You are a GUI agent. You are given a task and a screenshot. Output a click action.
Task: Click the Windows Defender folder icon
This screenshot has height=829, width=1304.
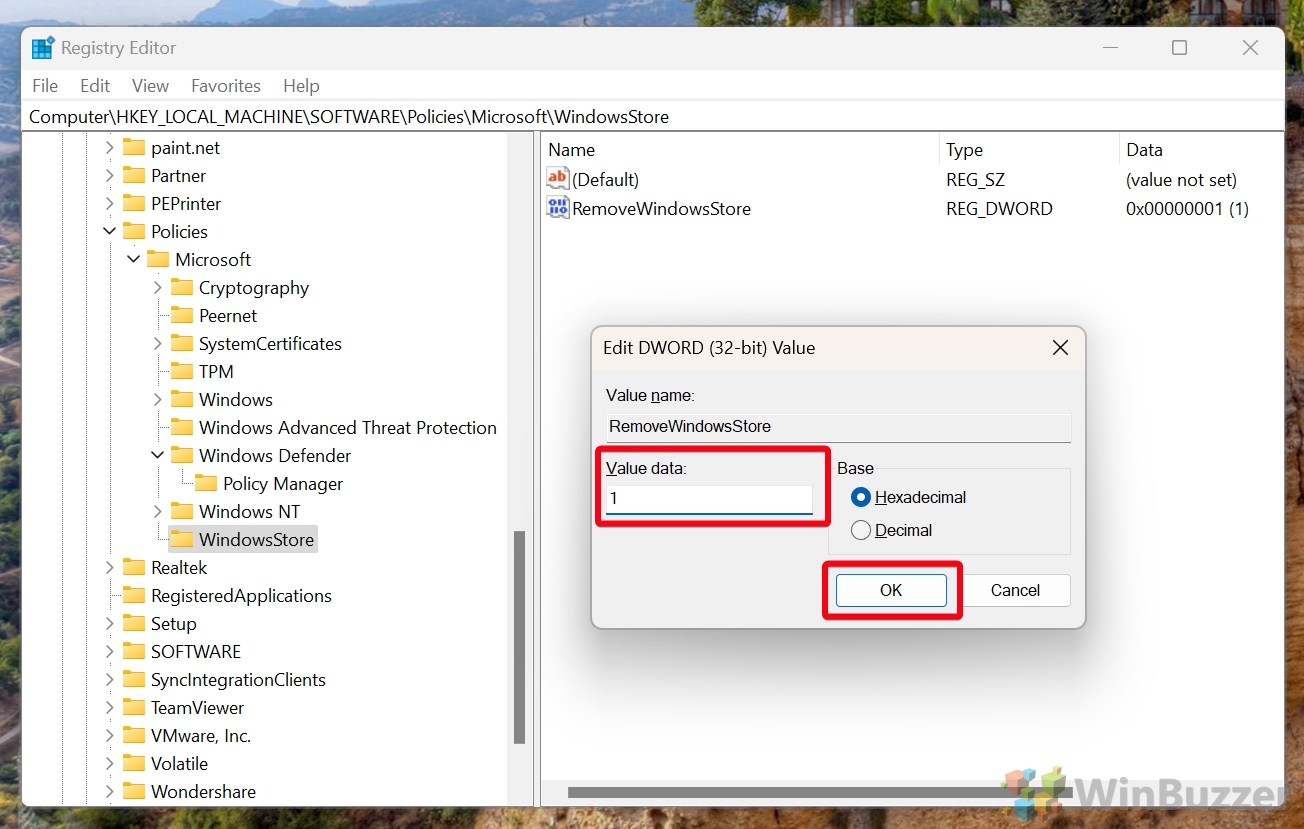182,455
